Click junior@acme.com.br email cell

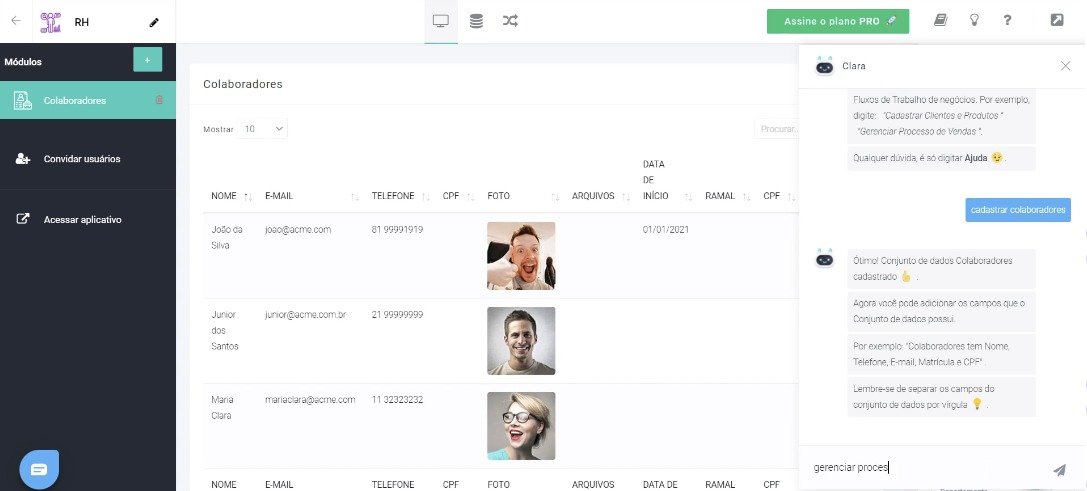click(305, 315)
